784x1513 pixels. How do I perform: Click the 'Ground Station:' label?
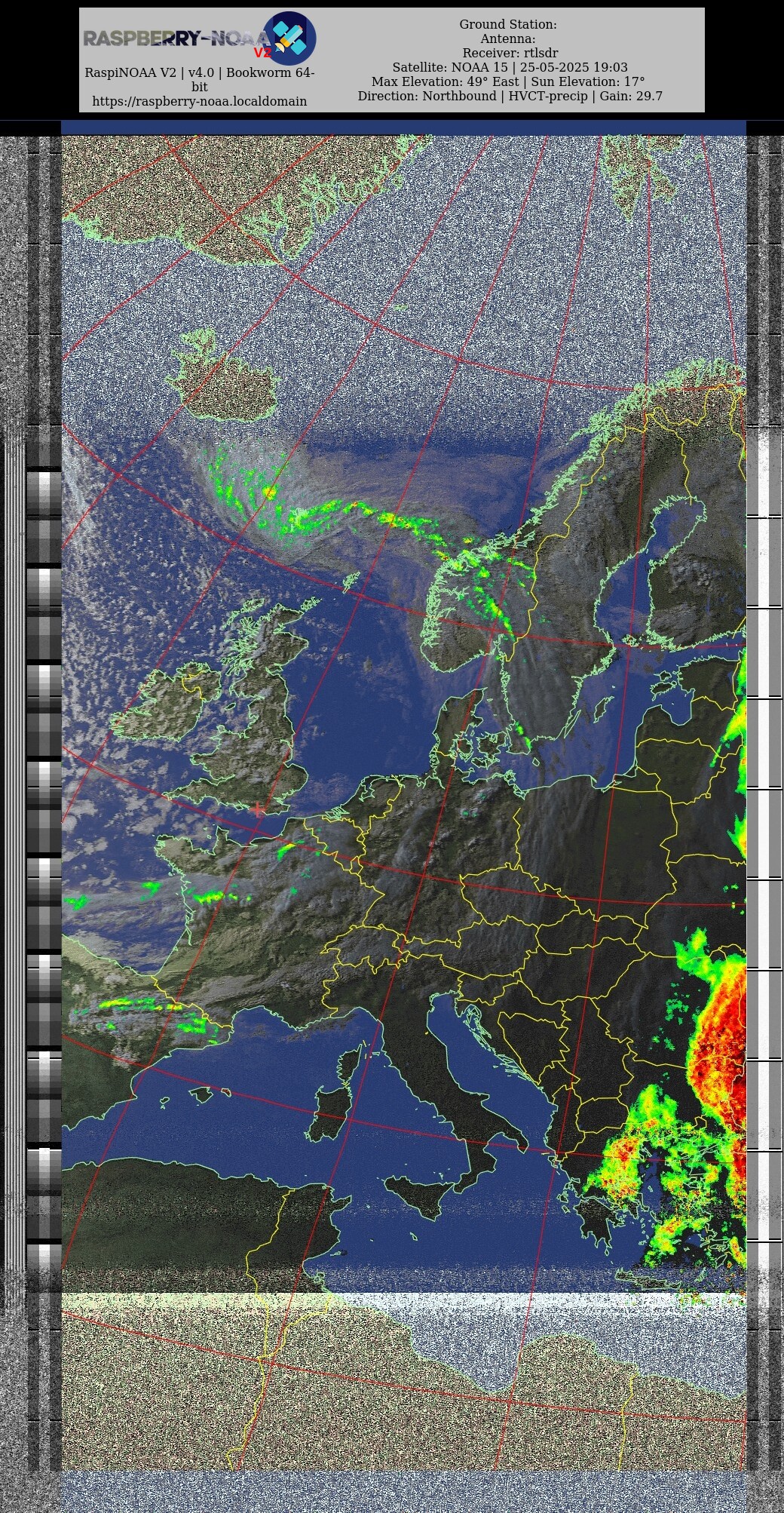pyautogui.click(x=508, y=24)
